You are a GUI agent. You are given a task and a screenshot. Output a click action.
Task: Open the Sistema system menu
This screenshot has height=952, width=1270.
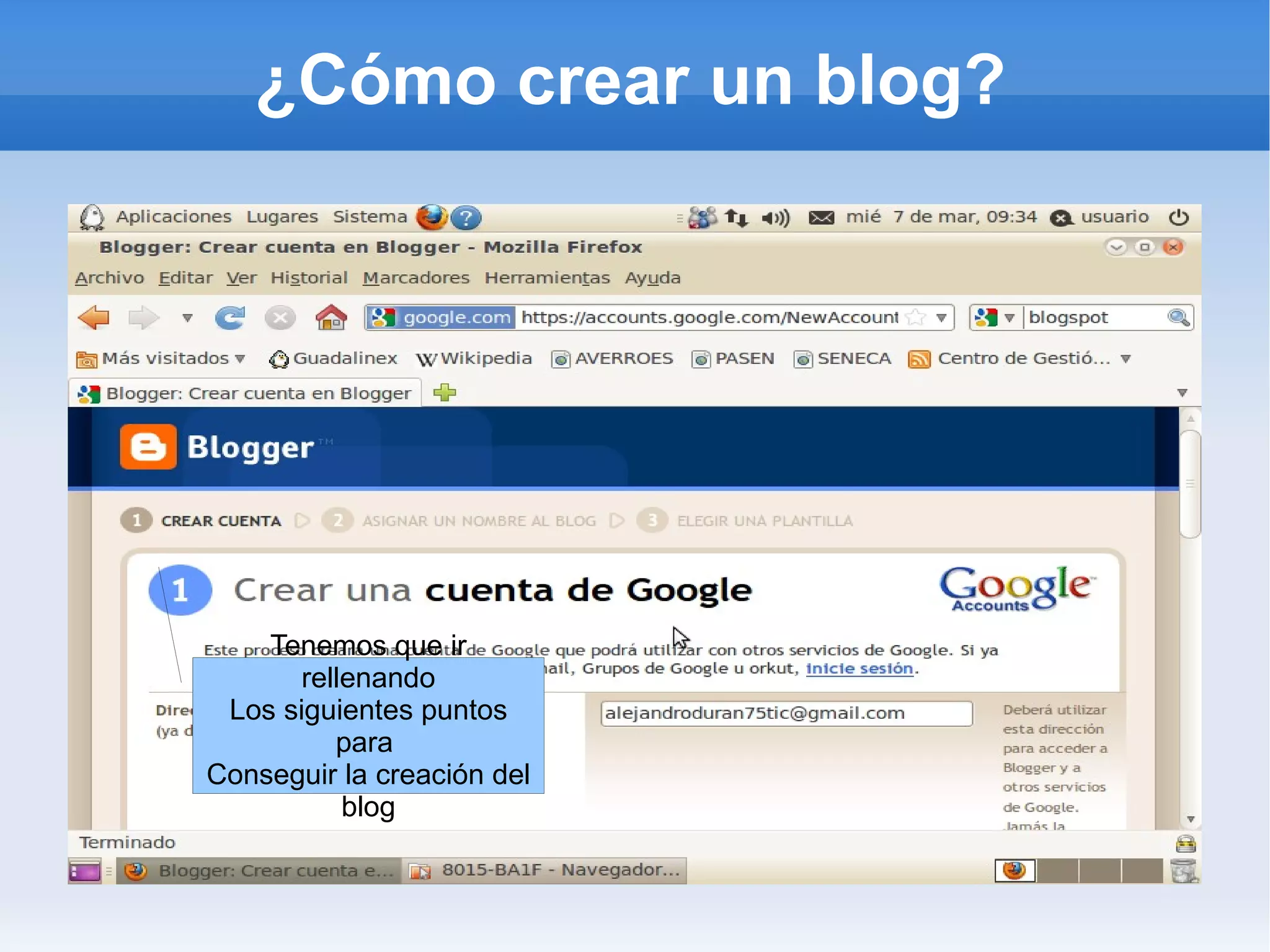pyautogui.click(x=370, y=216)
